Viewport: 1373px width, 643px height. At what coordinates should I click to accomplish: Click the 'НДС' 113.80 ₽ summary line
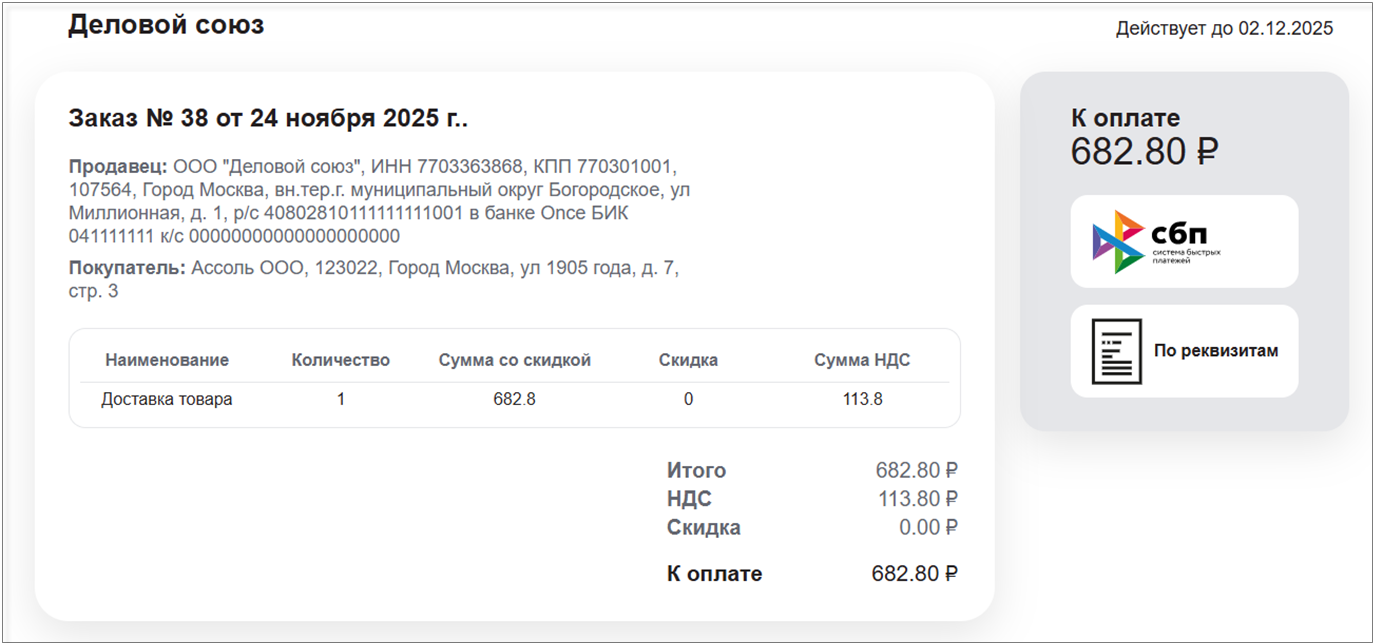[x=812, y=499]
